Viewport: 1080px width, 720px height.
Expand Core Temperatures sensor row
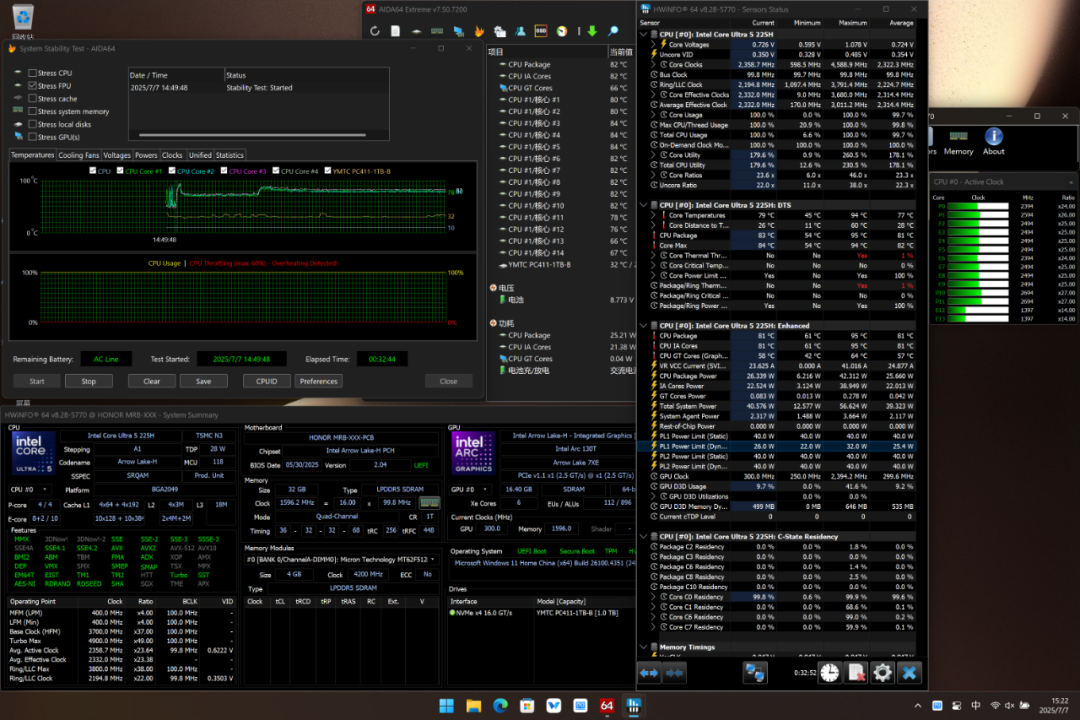pos(654,216)
